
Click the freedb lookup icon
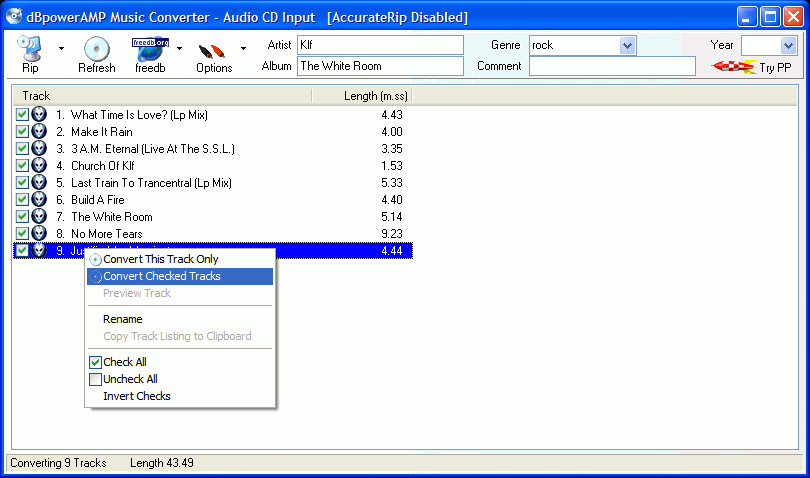click(x=150, y=49)
